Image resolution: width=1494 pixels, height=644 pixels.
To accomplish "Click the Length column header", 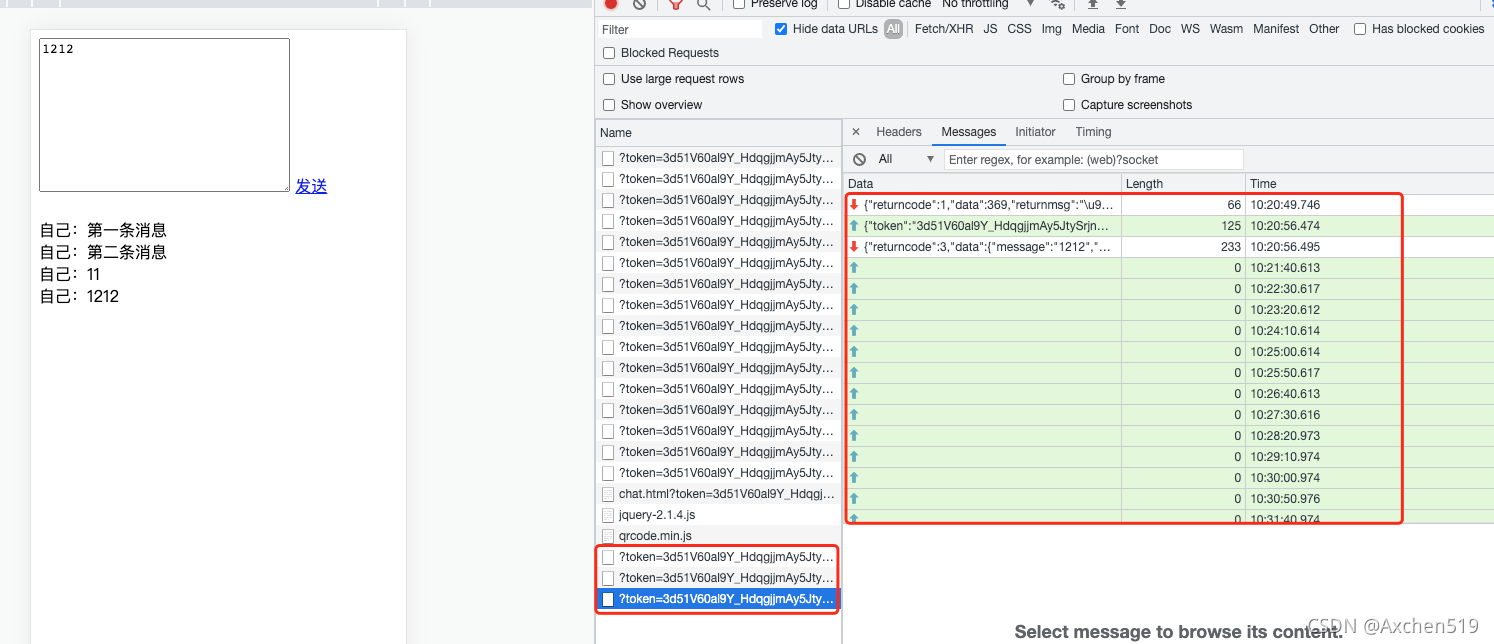I will click(x=1183, y=184).
